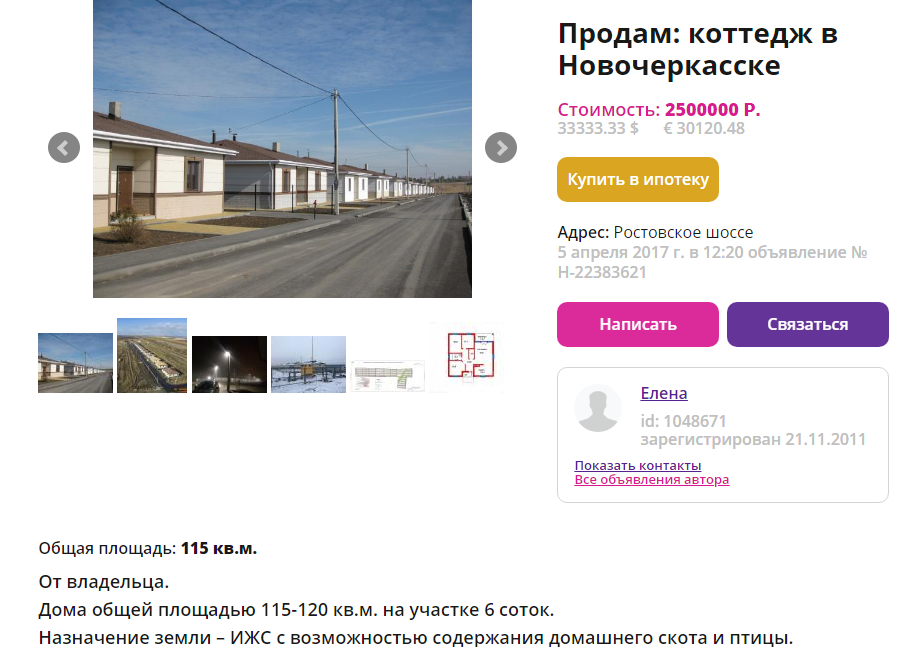Select street view cottage thumbnail
Image resolution: width=908 pixels, height=647 pixels.
click(75, 363)
